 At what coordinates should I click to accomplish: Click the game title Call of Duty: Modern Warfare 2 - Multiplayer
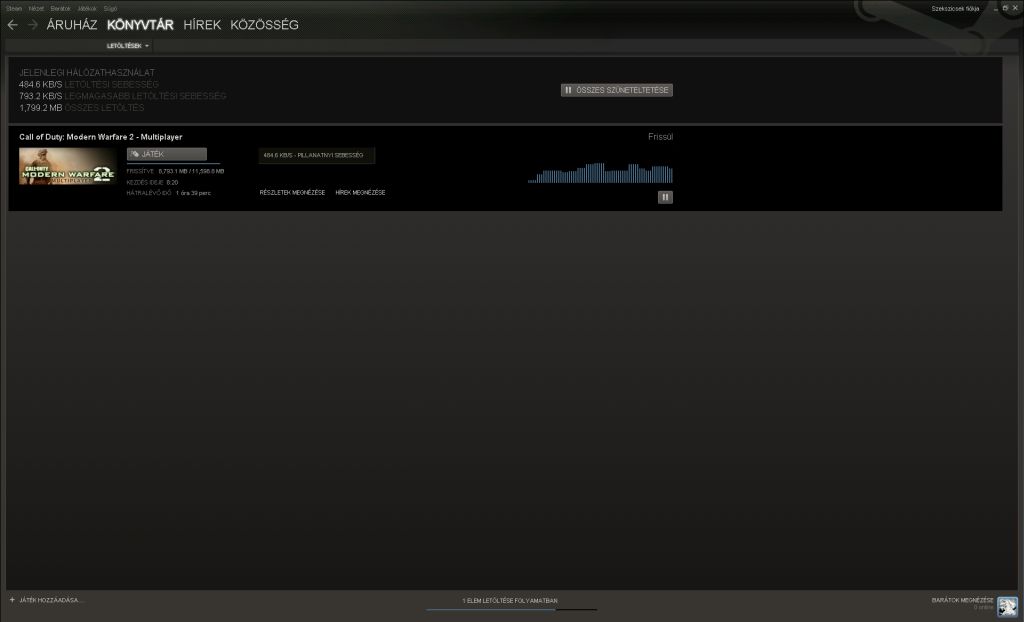click(101, 137)
